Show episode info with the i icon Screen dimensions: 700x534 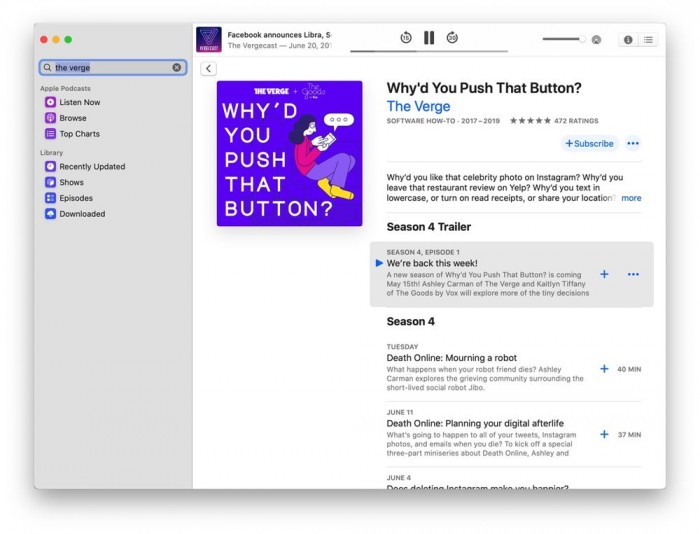click(628, 40)
